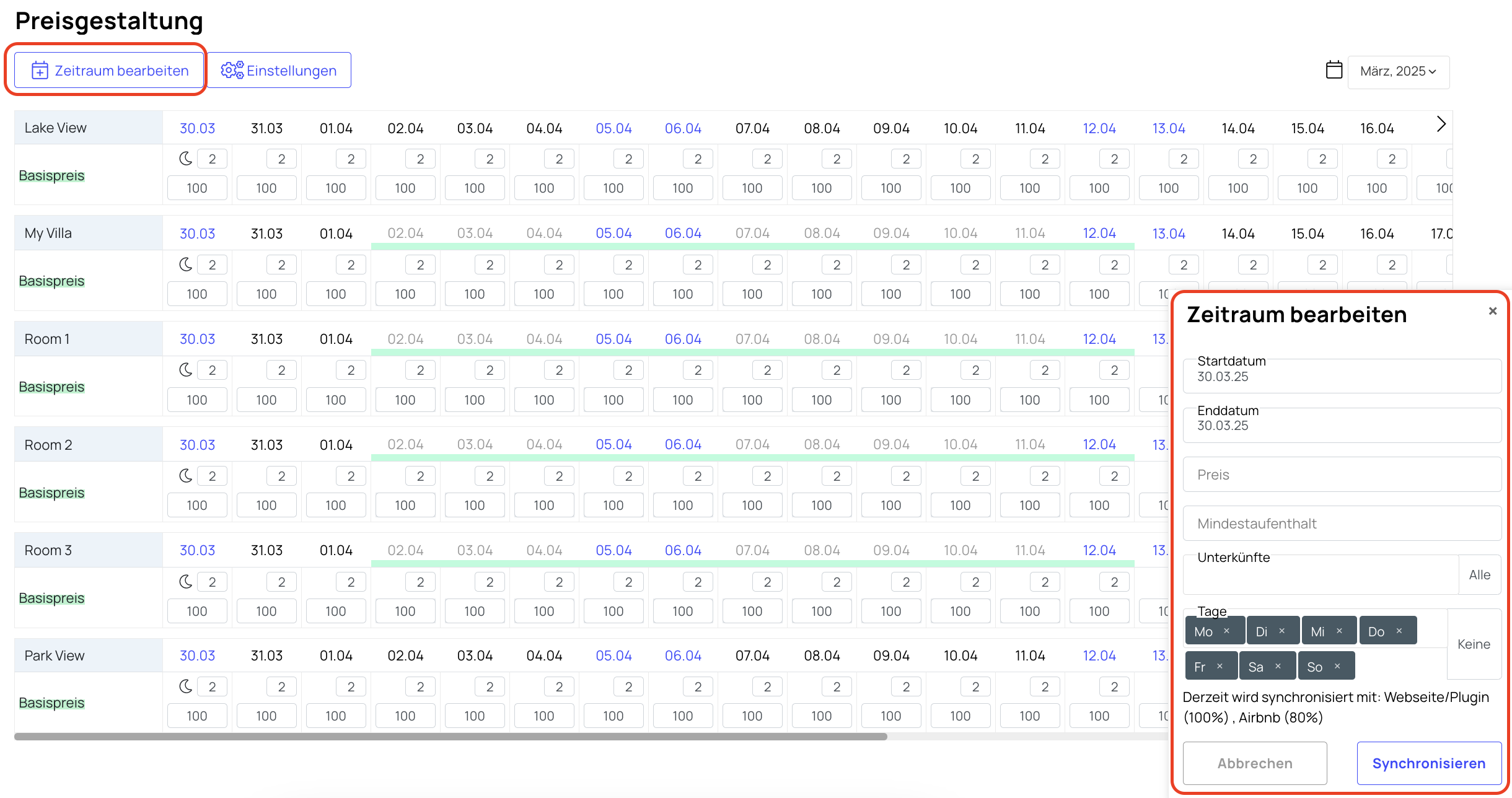Click Basispreis label under Room 3
Viewport: 1512px width, 798px height.
click(x=51, y=598)
